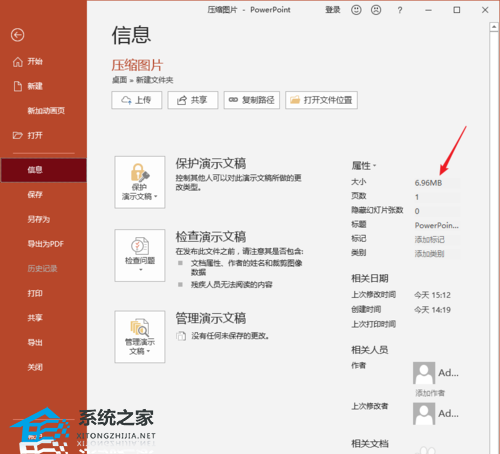Select 打开 in the sidebar
This screenshot has width=500, height=454.
[28, 135]
